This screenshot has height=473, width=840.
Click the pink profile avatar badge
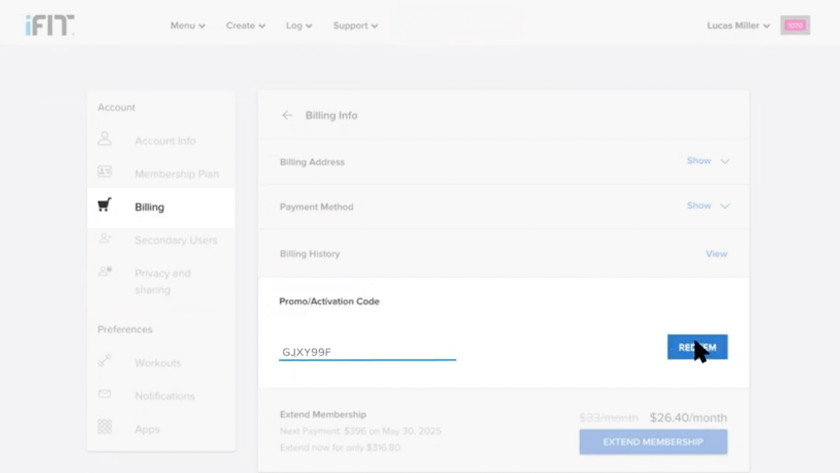795,26
